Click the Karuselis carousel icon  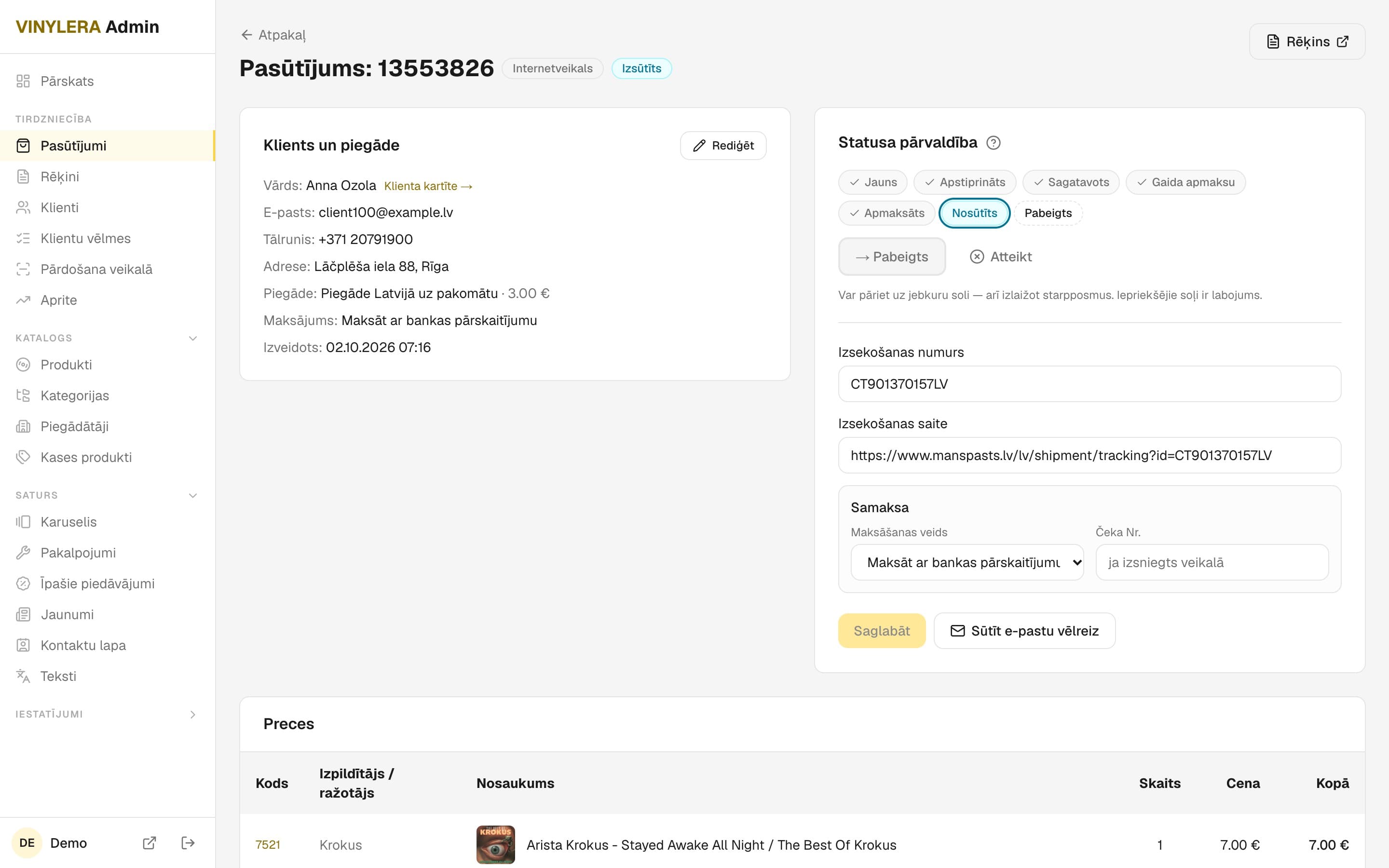click(23, 522)
